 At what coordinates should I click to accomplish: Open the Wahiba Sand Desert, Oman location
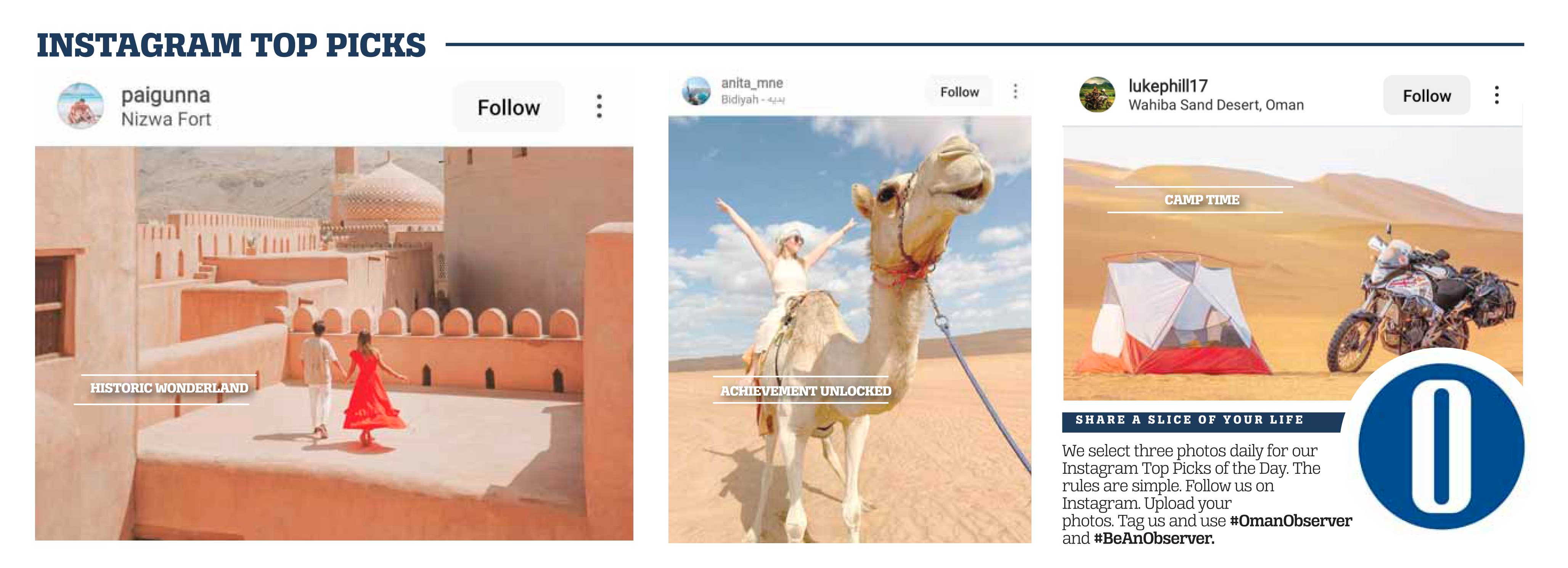(x=1216, y=105)
